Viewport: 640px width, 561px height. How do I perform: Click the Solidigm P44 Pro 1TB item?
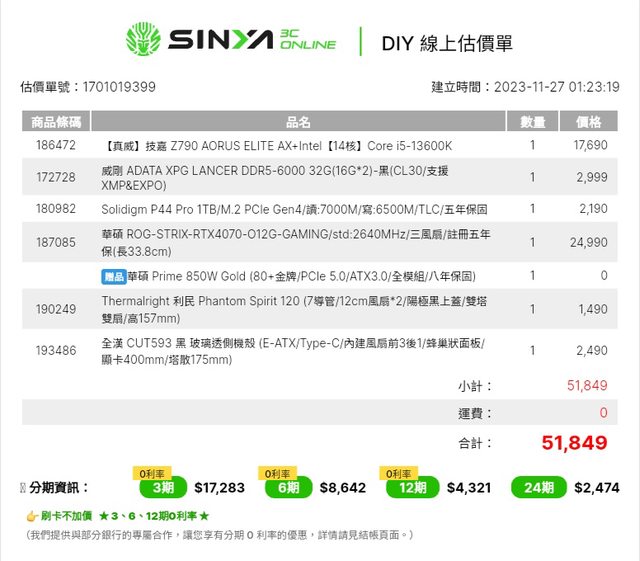click(293, 209)
